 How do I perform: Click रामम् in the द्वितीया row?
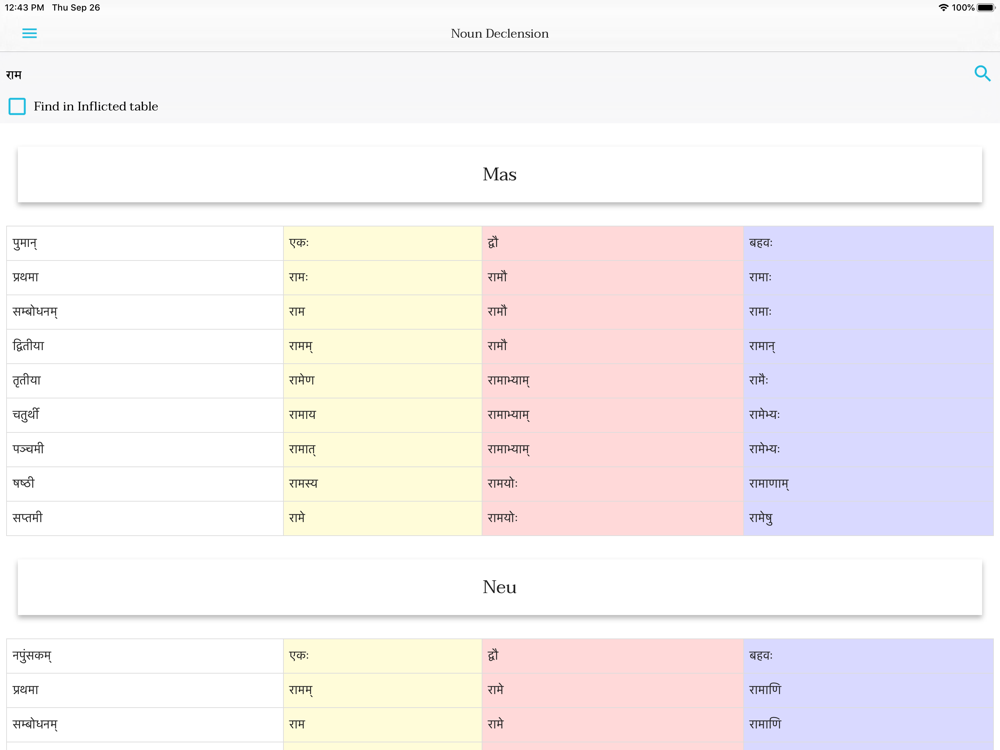click(383, 346)
